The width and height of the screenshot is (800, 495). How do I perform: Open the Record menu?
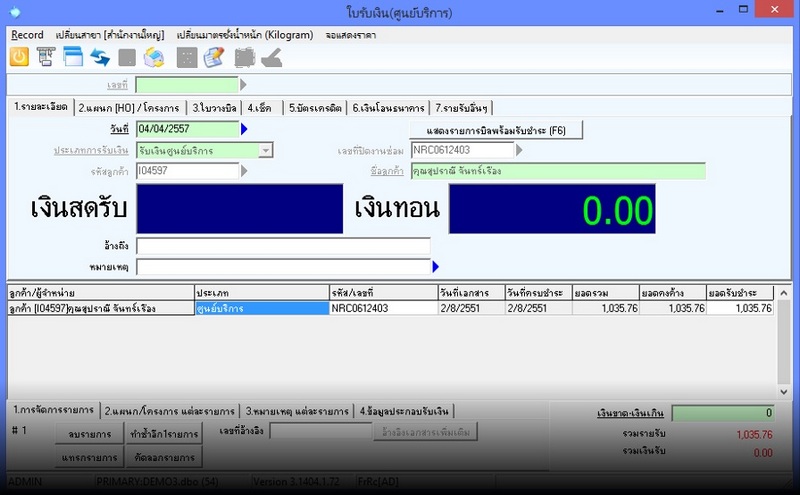pyautogui.click(x=27, y=35)
